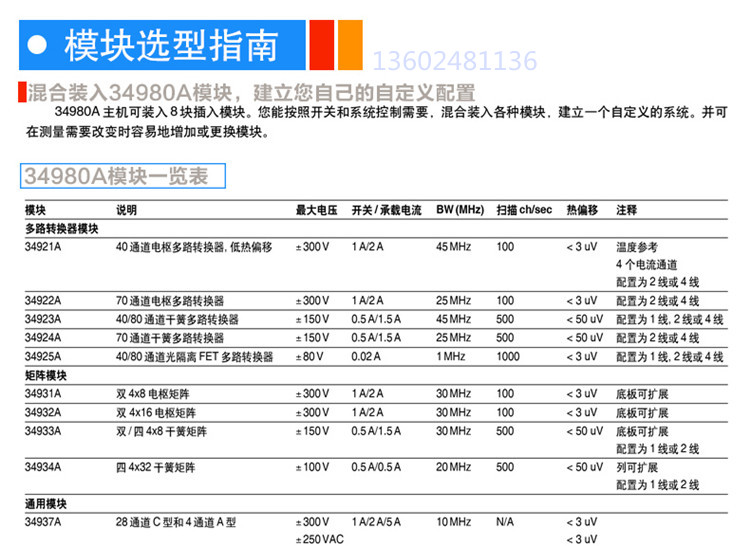The width and height of the screenshot is (750, 546).
Task: Click the 0.5 A/0.5 A current value
Action: click(x=376, y=467)
